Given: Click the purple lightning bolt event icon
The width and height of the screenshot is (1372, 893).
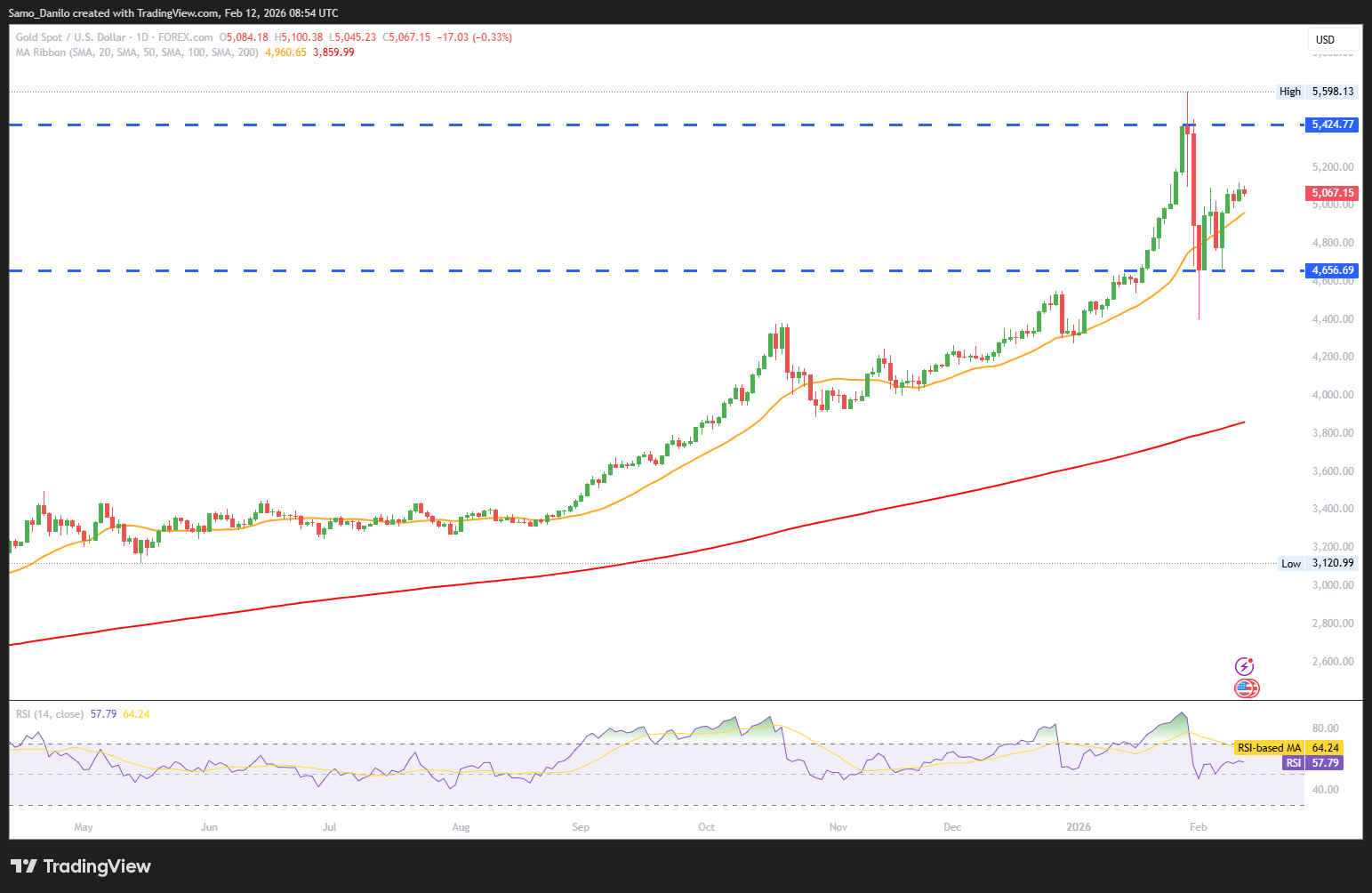Looking at the screenshot, I should [x=1245, y=666].
